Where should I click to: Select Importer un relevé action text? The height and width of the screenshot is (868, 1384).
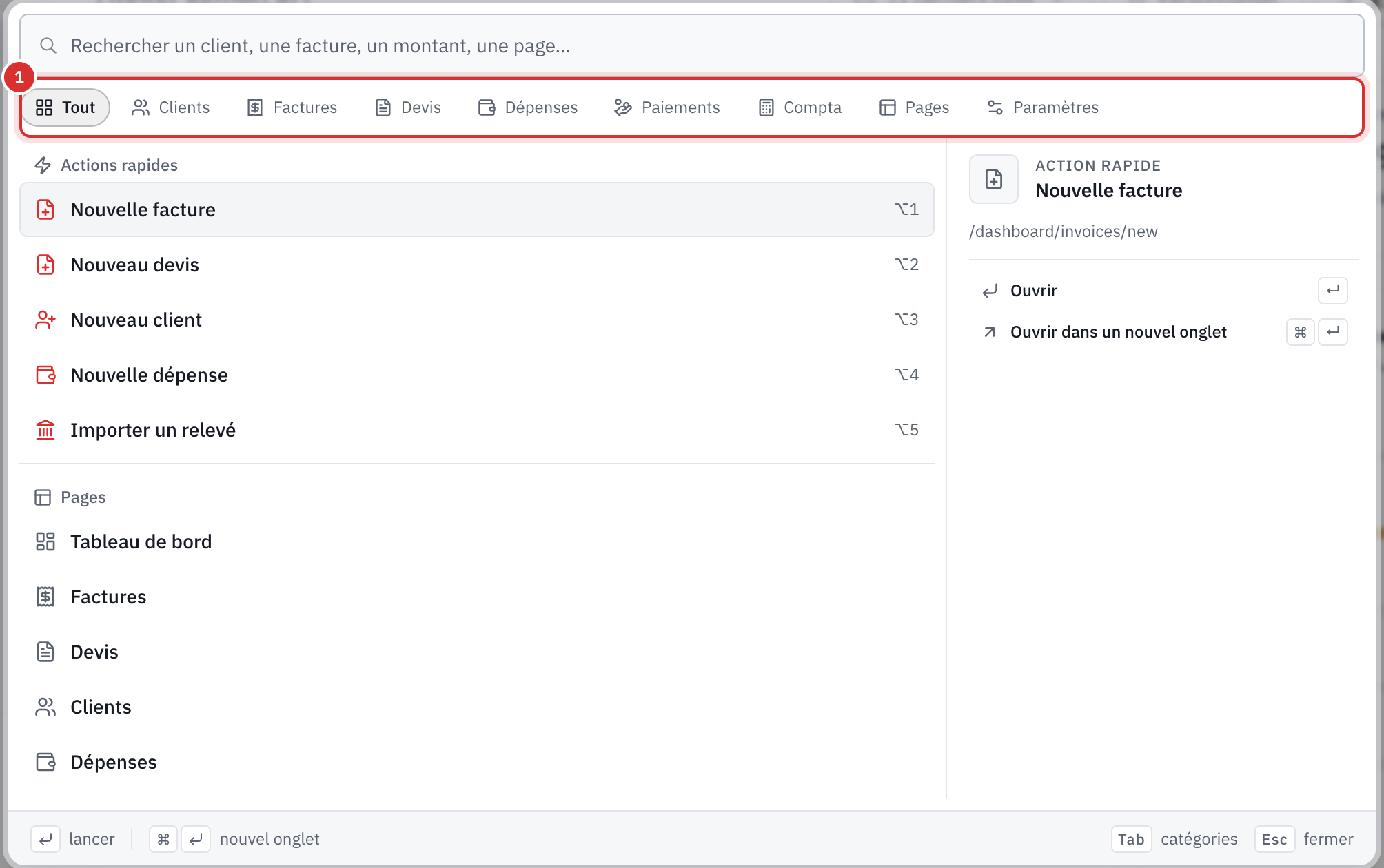[x=153, y=430]
